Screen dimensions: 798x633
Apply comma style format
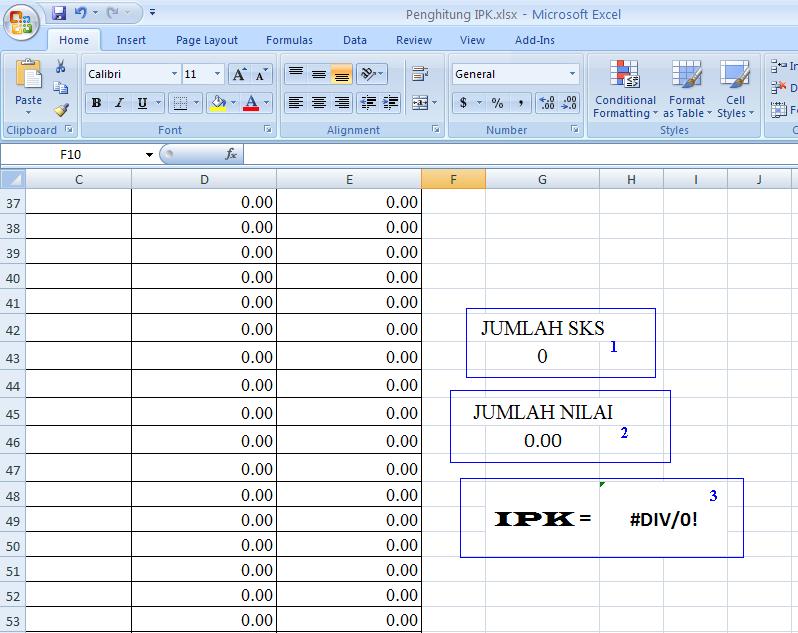pyautogui.click(x=520, y=103)
